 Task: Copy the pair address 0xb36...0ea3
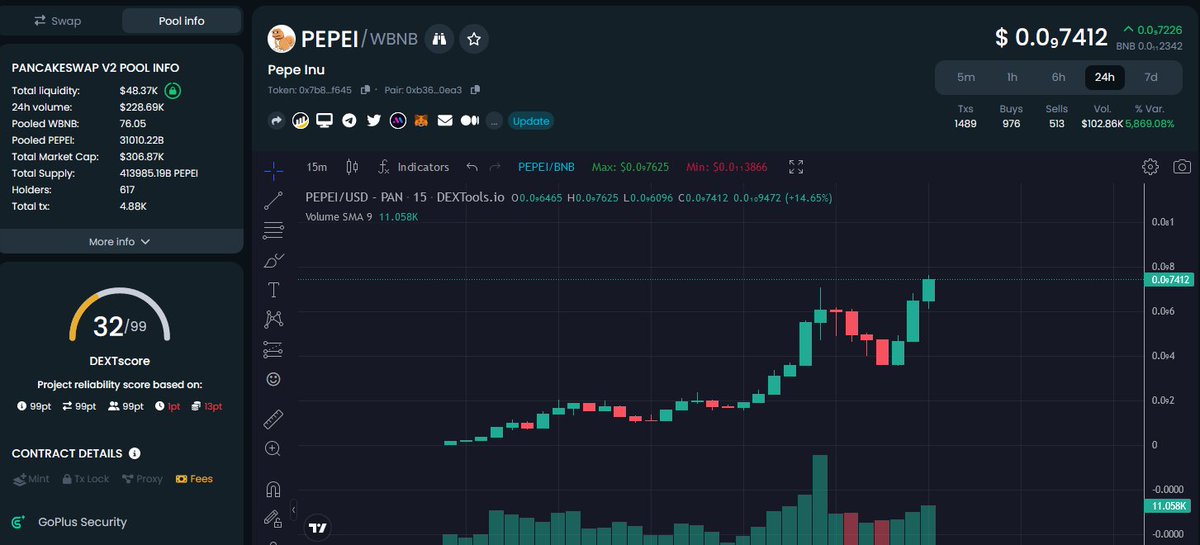pos(475,90)
